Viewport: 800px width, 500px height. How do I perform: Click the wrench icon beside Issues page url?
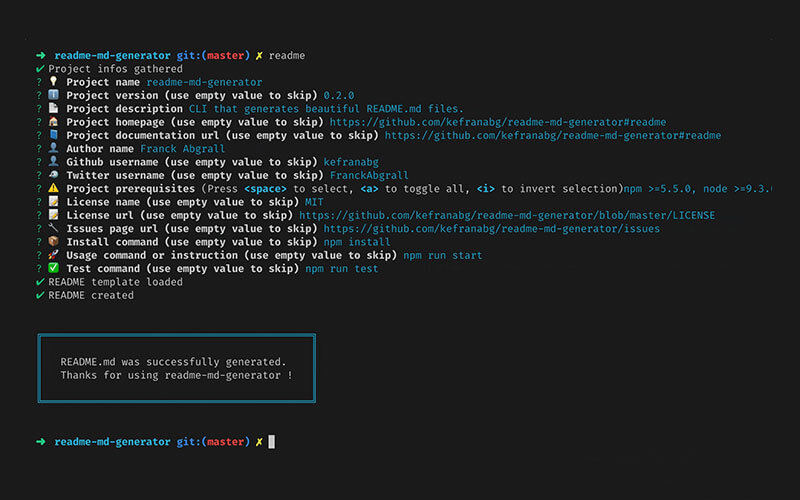pos(53,229)
